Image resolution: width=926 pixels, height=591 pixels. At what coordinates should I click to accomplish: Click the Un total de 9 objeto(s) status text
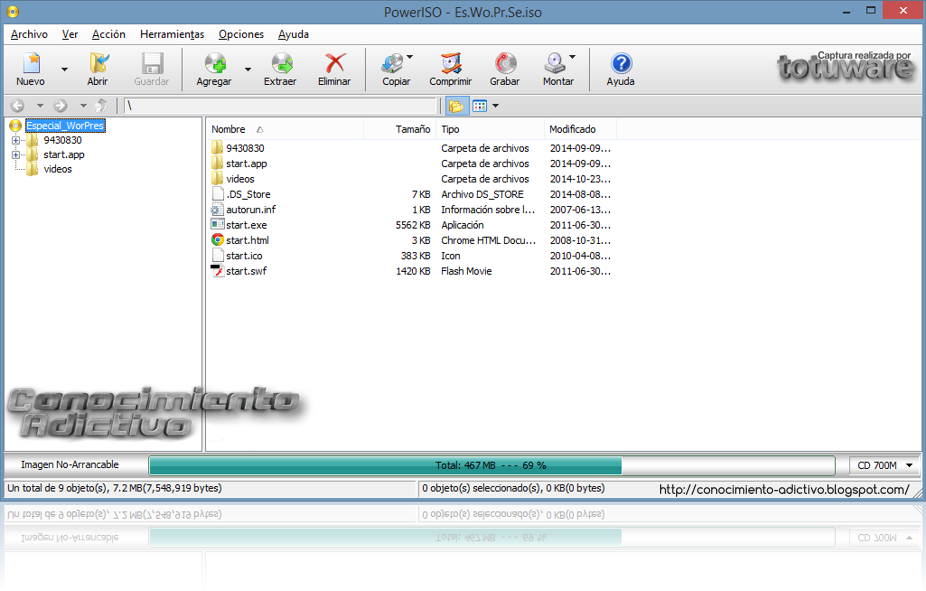tap(115, 488)
